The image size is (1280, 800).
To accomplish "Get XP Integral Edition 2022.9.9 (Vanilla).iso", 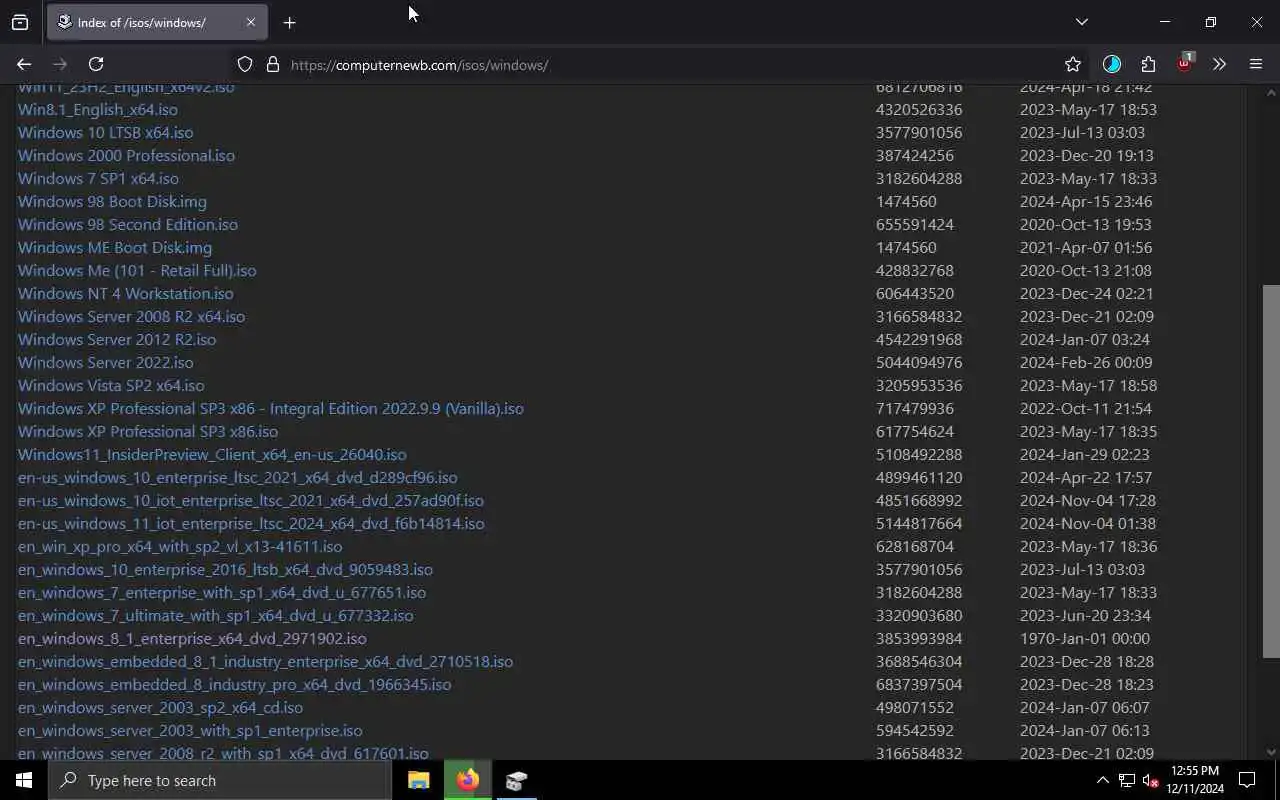I will pos(270,408).
